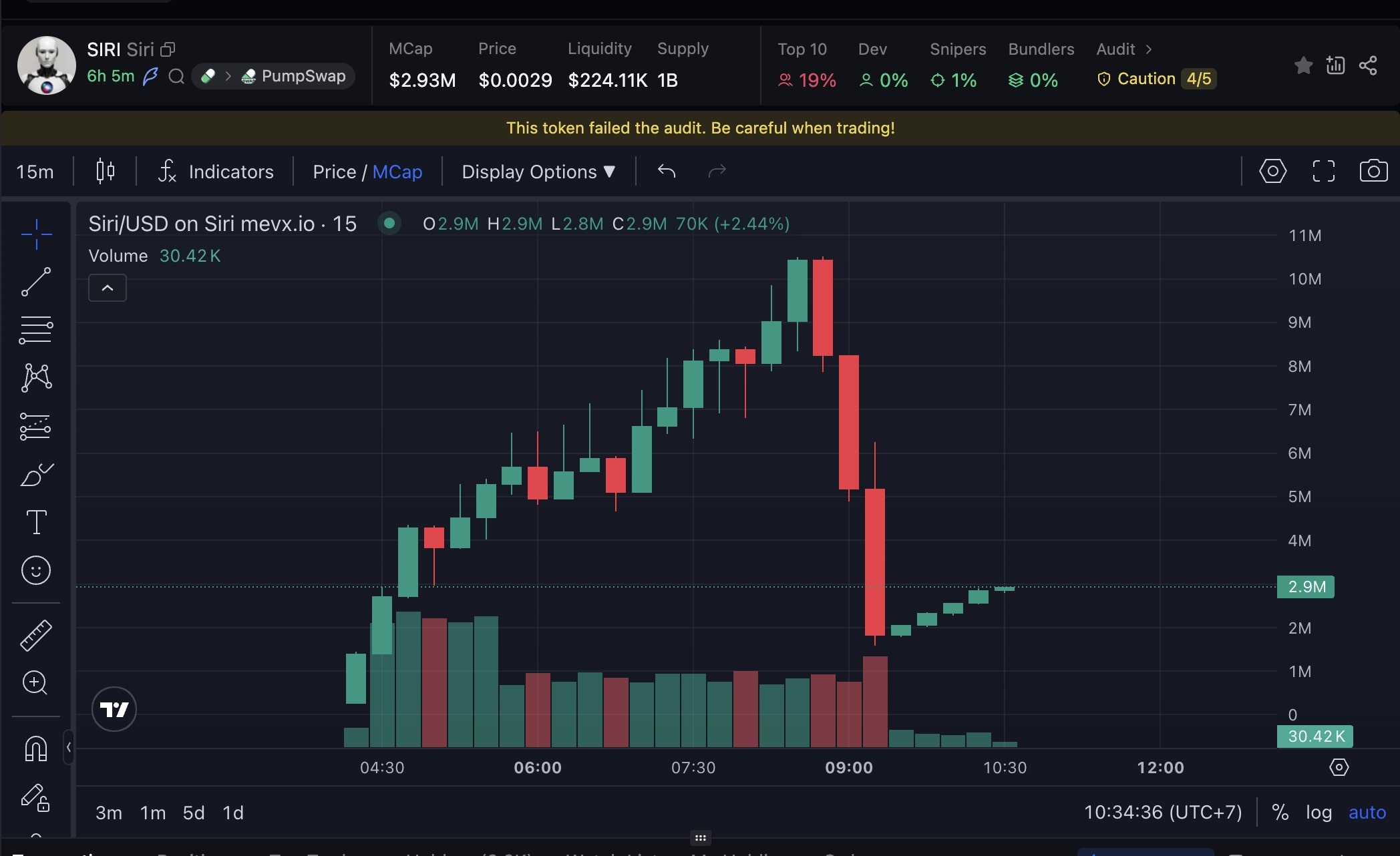Enter fullscreen chart mode
This screenshot has width=1400, height=856.
tap(1324, 172)
